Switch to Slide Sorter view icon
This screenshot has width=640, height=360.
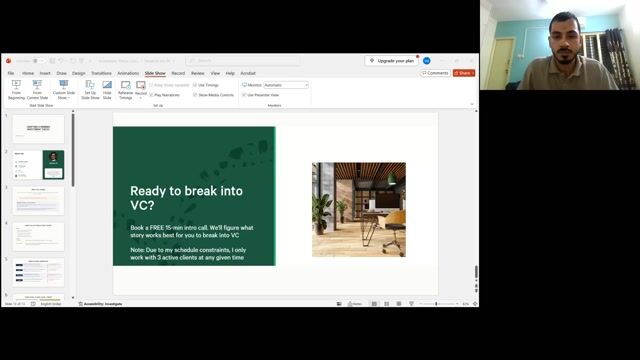point(386,304)
